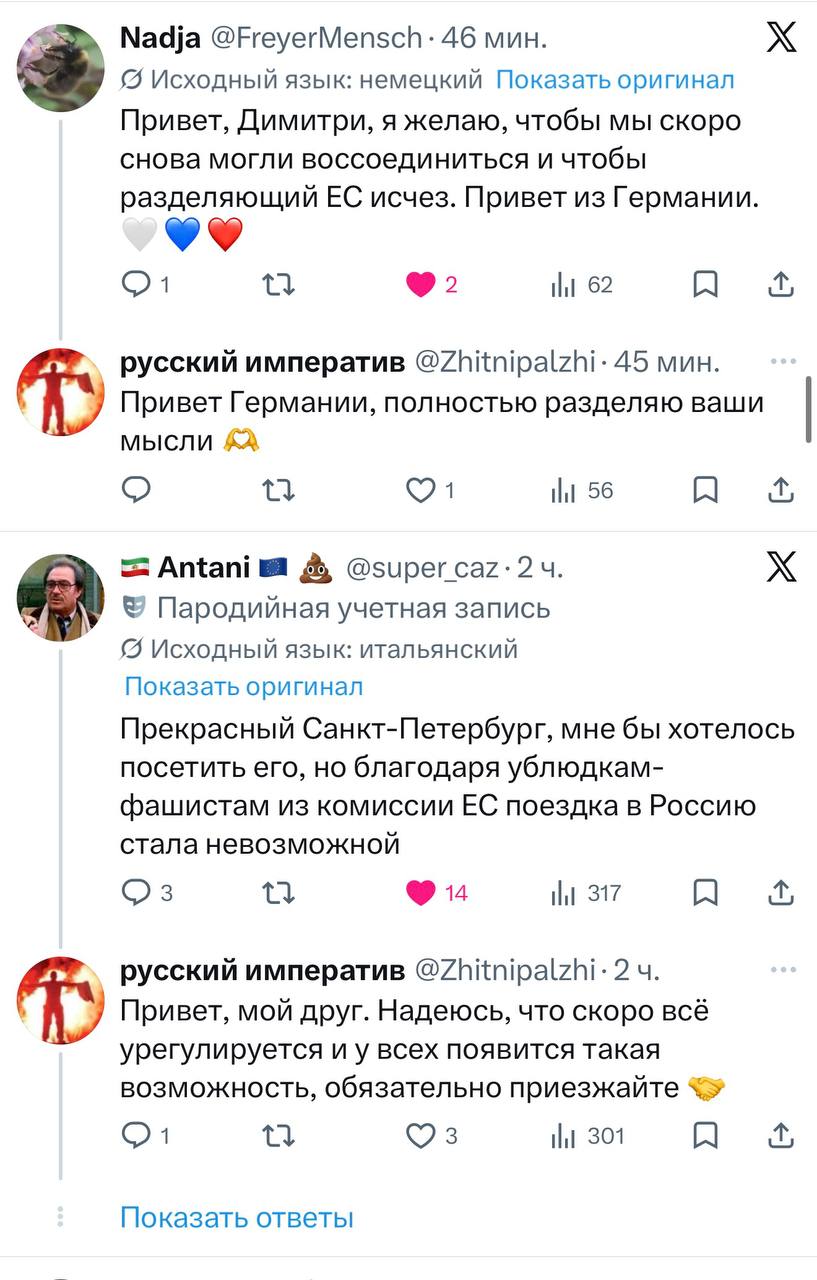This screenshot has height=1280, width=817.
Task: Open Nadja's bee profile picture
Action: [x=61, y=67]
